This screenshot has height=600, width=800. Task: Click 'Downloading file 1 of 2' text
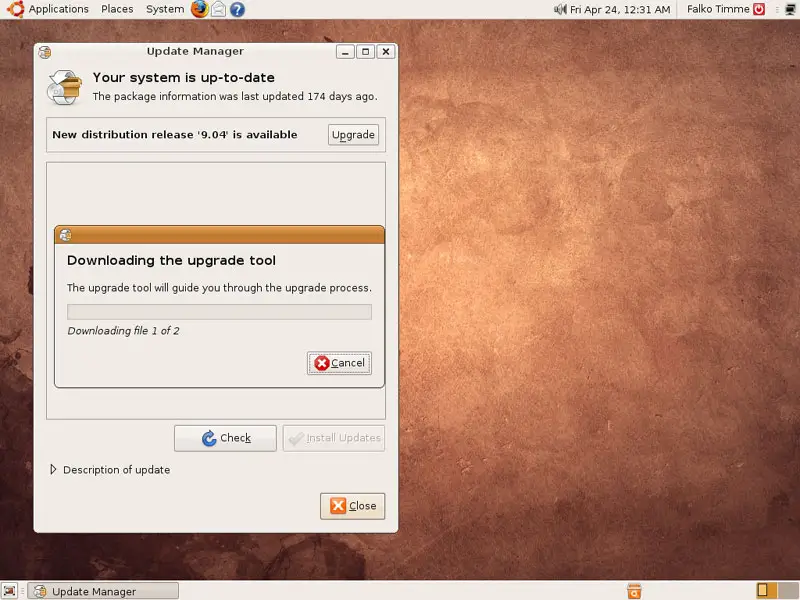pyautogui.click(x=123, y=331)
